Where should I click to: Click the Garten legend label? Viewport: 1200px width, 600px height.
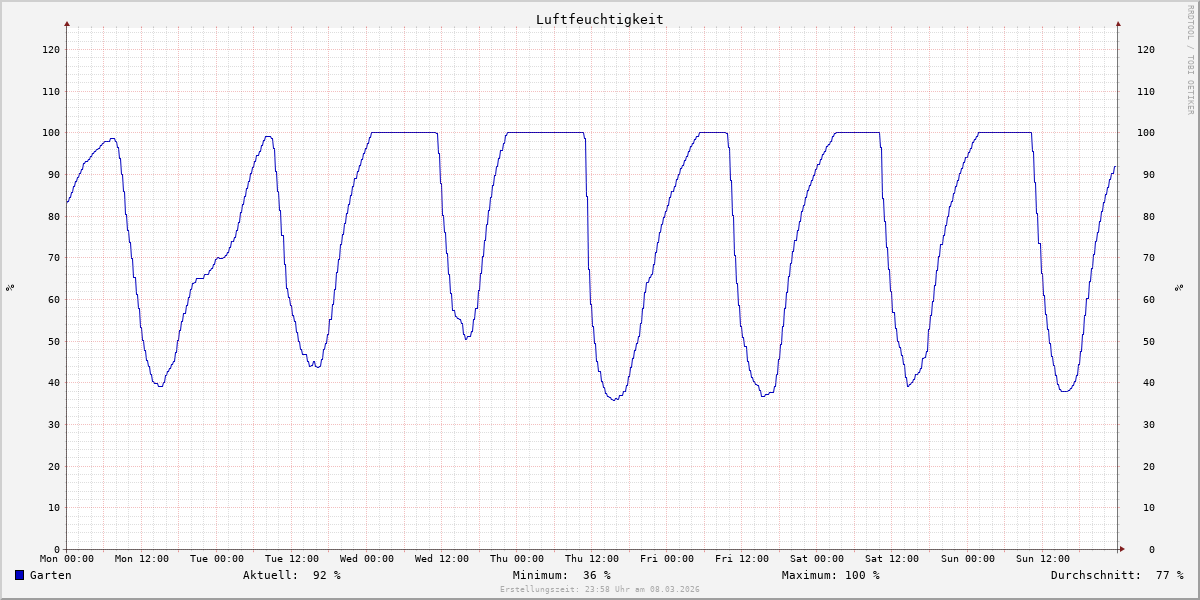click(50, 575)
